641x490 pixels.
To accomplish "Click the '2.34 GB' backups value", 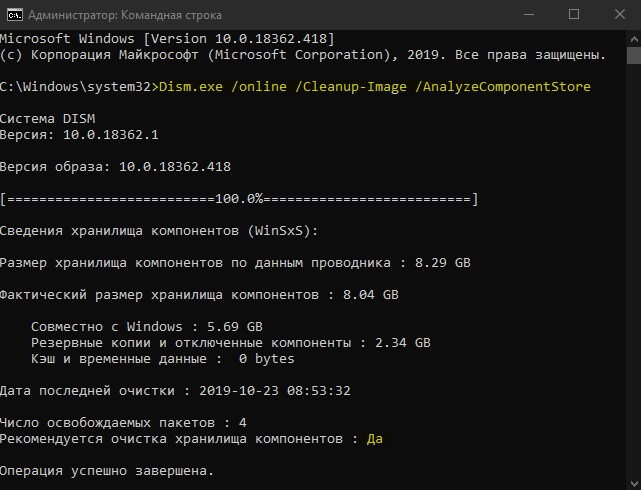I will (403, 343).
